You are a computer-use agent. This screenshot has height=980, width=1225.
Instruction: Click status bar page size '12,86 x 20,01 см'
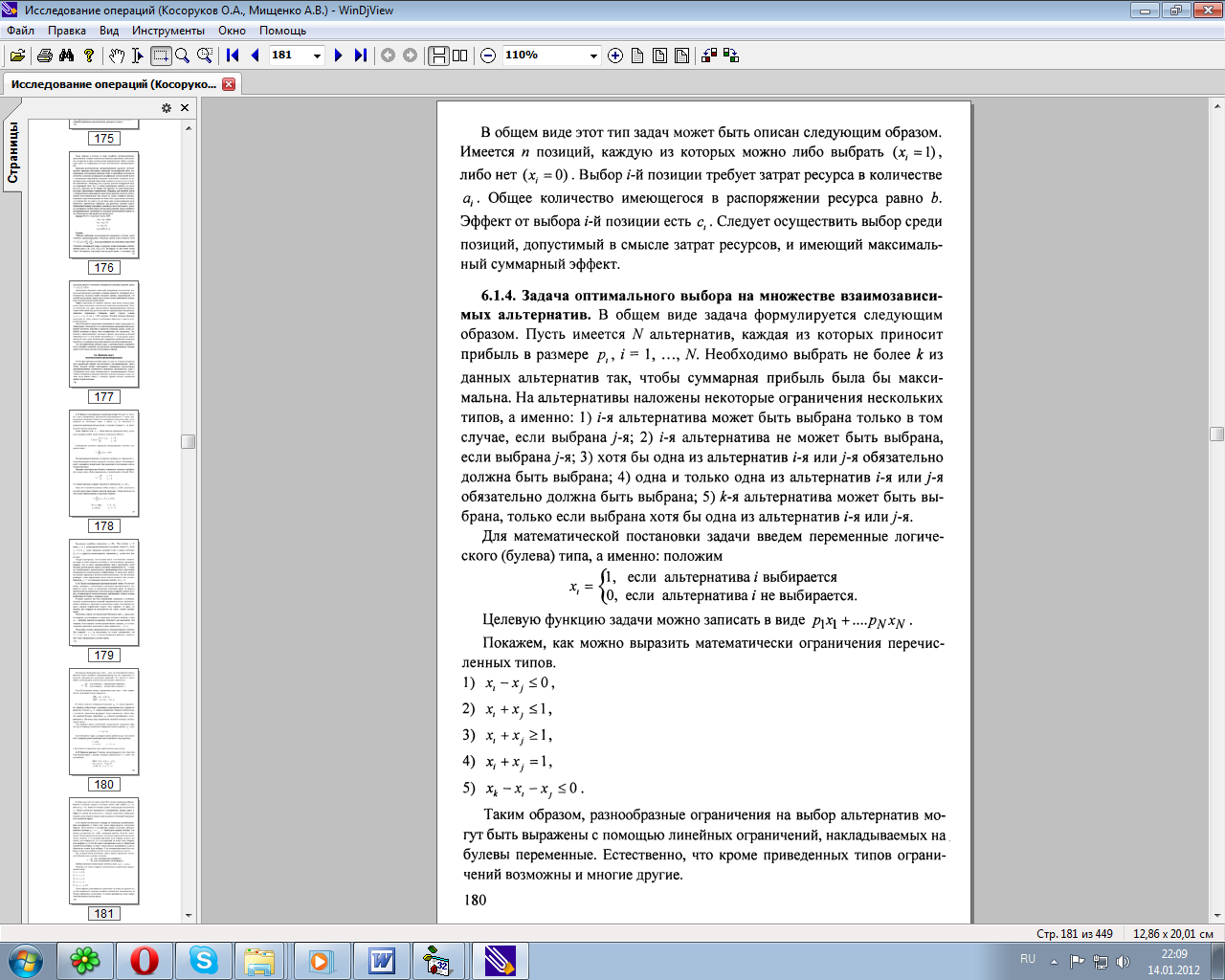tap(1173, 934)
